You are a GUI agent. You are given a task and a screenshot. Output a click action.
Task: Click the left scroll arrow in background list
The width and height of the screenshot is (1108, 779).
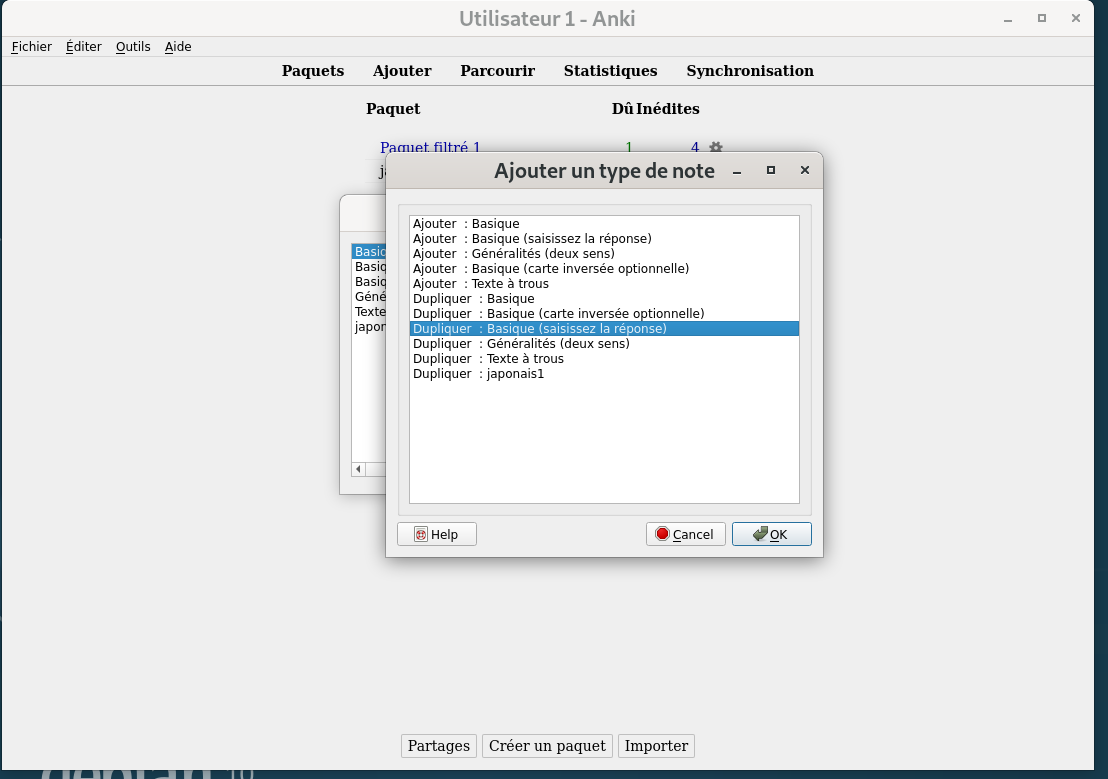tap(358, 469)
